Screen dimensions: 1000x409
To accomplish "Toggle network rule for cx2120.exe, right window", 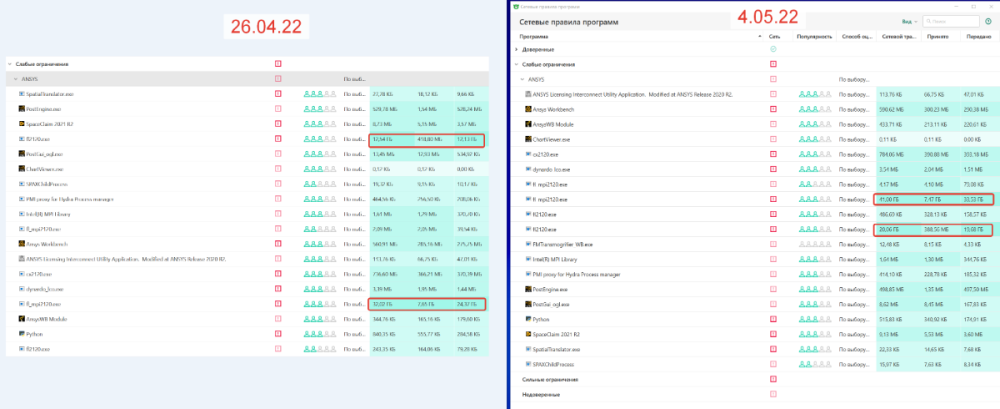I will pos(774,154).
